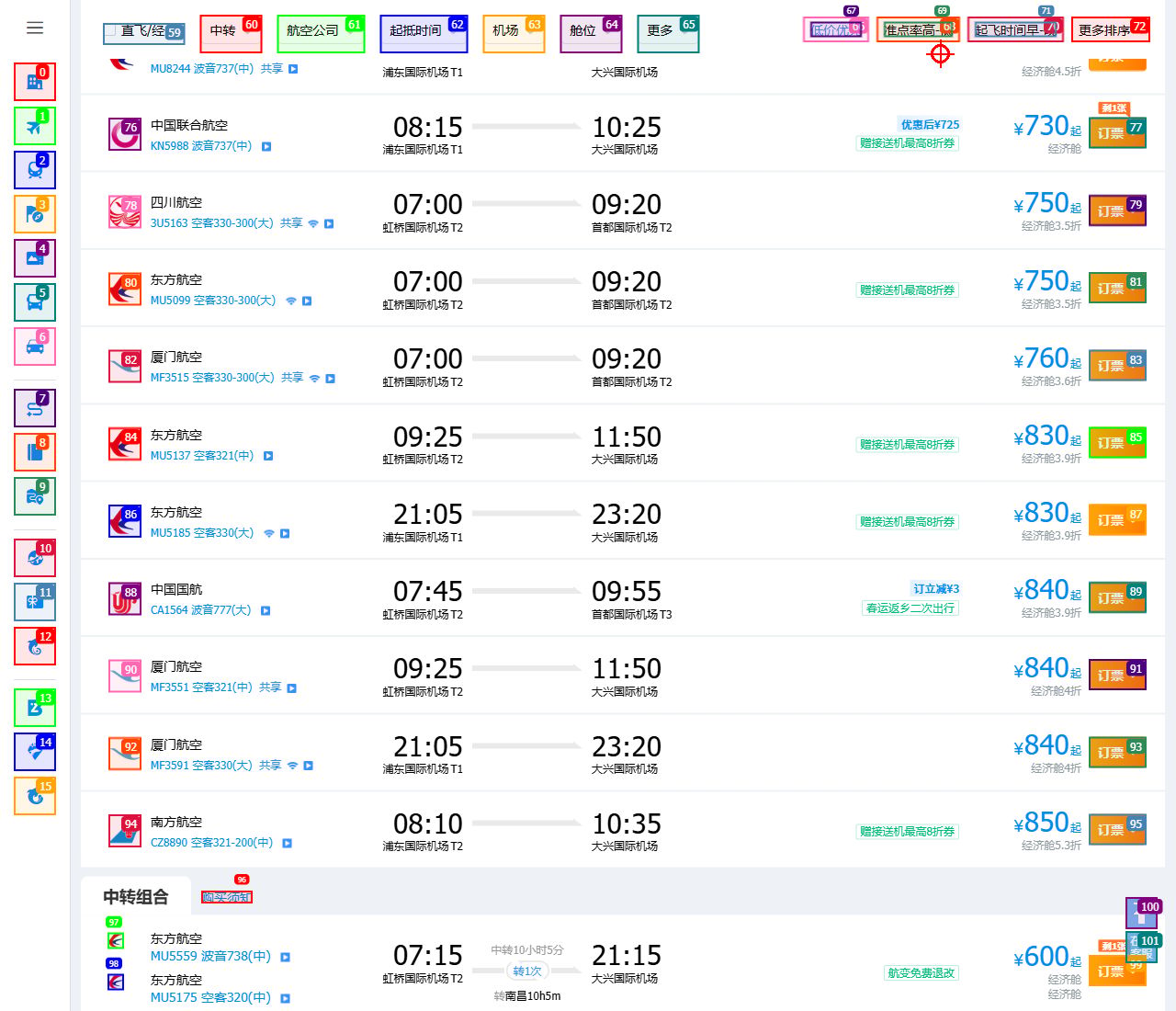Viewport: 1176px width, 1011px height.
Task: Click the 共享 label on flight MF3551
Action: tap(270, 687)
